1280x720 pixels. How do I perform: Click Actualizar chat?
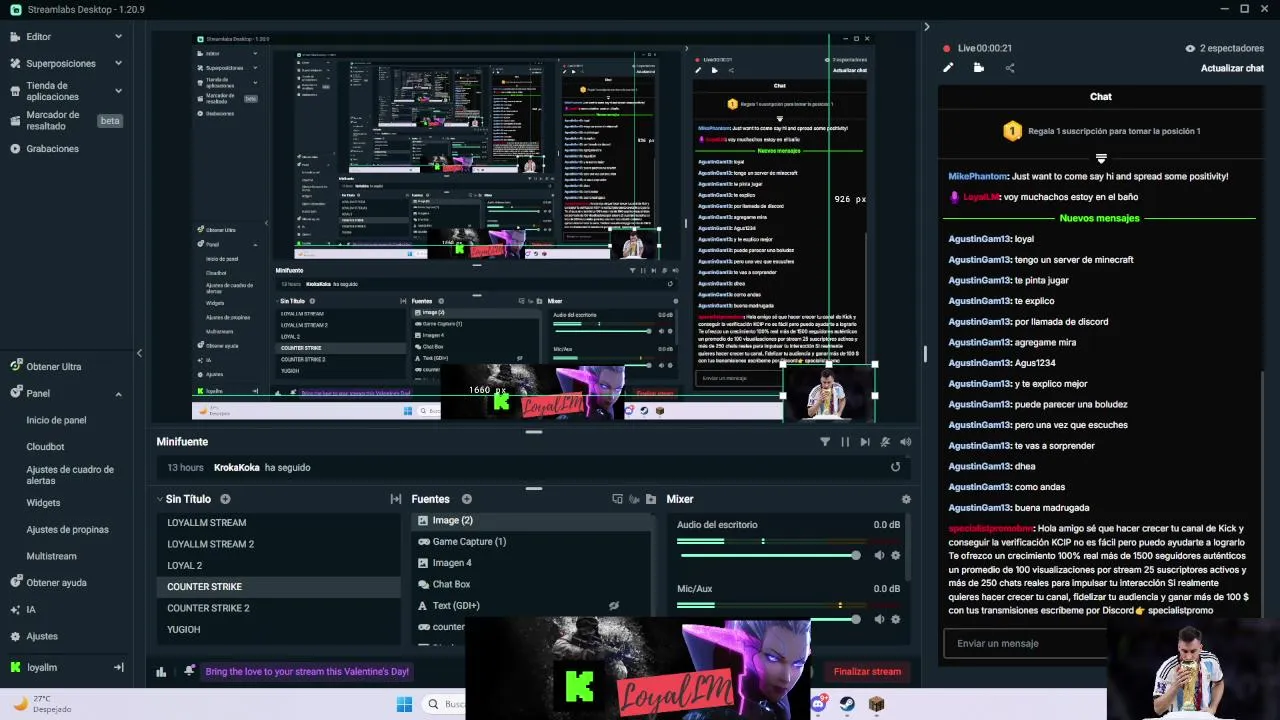click(x=1232, y=68)
